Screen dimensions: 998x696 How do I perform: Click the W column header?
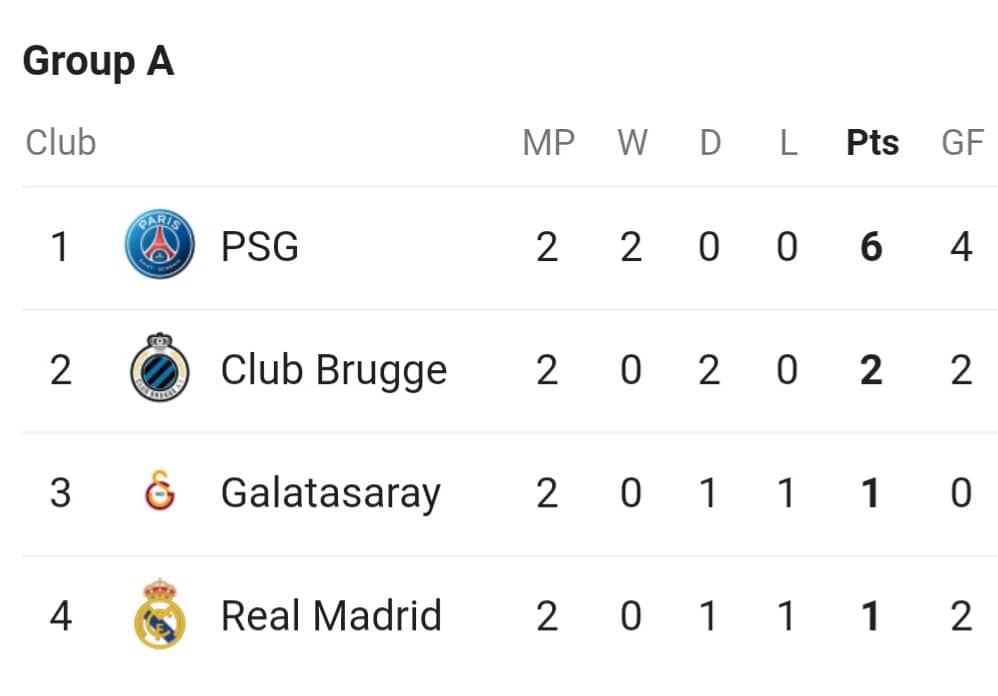click(632, 143)
